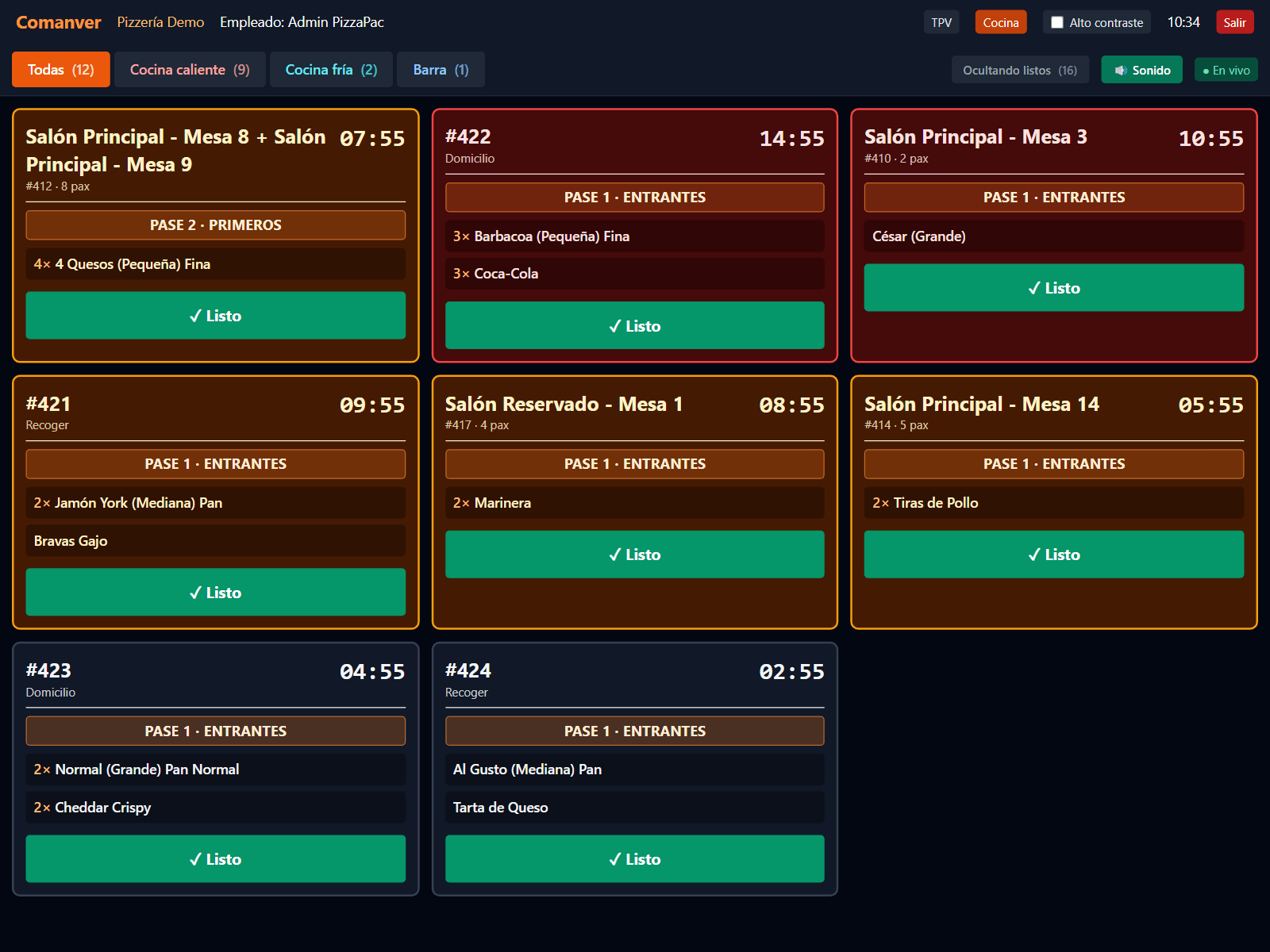The width and height of the screenshot is (1270, 952).
Task: Log out with Salir button
Action: (x=1234, y=22)
